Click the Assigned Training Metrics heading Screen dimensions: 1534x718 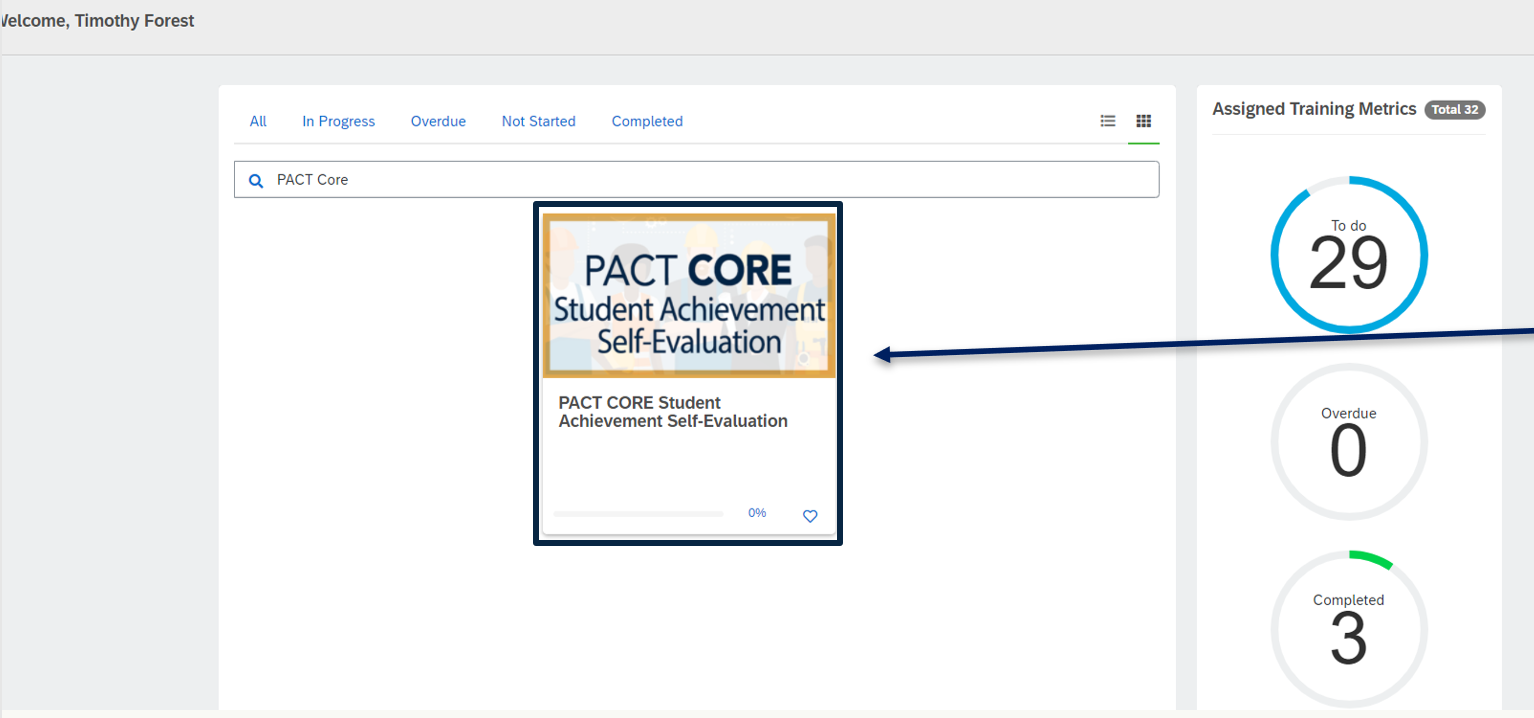(1314, 109)
